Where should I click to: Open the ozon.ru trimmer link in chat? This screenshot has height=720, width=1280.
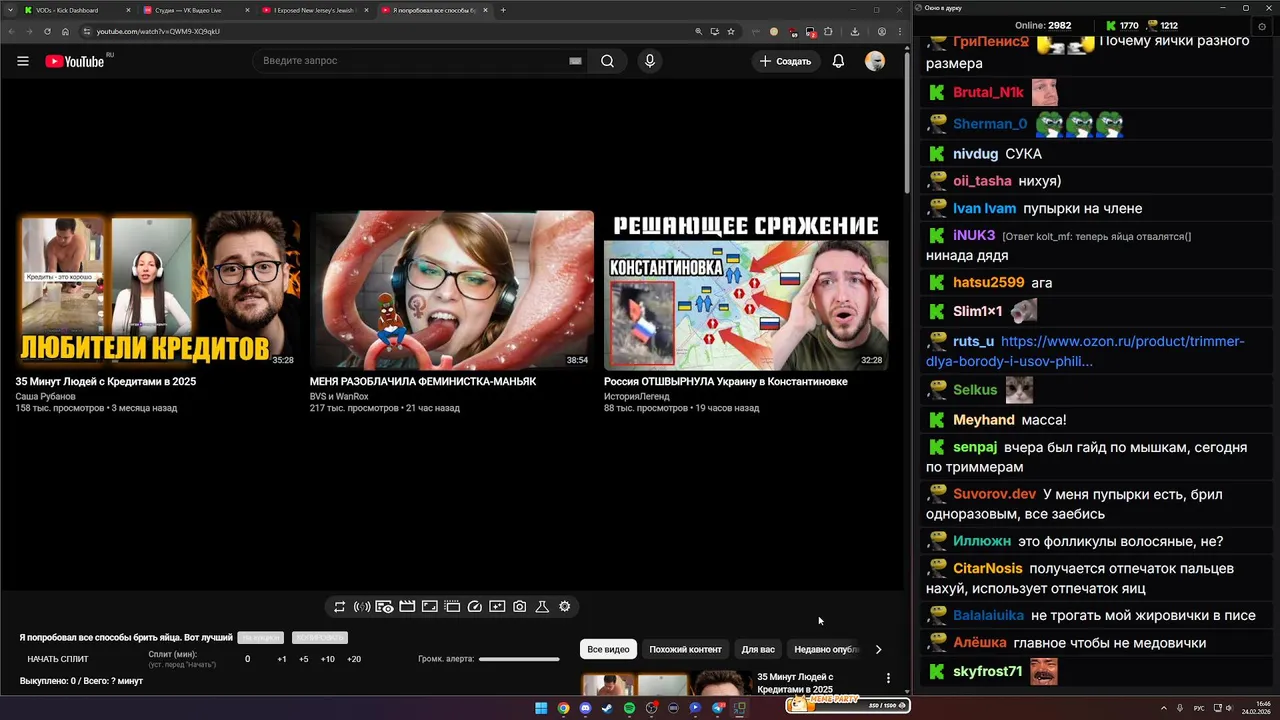[1085, 351]
